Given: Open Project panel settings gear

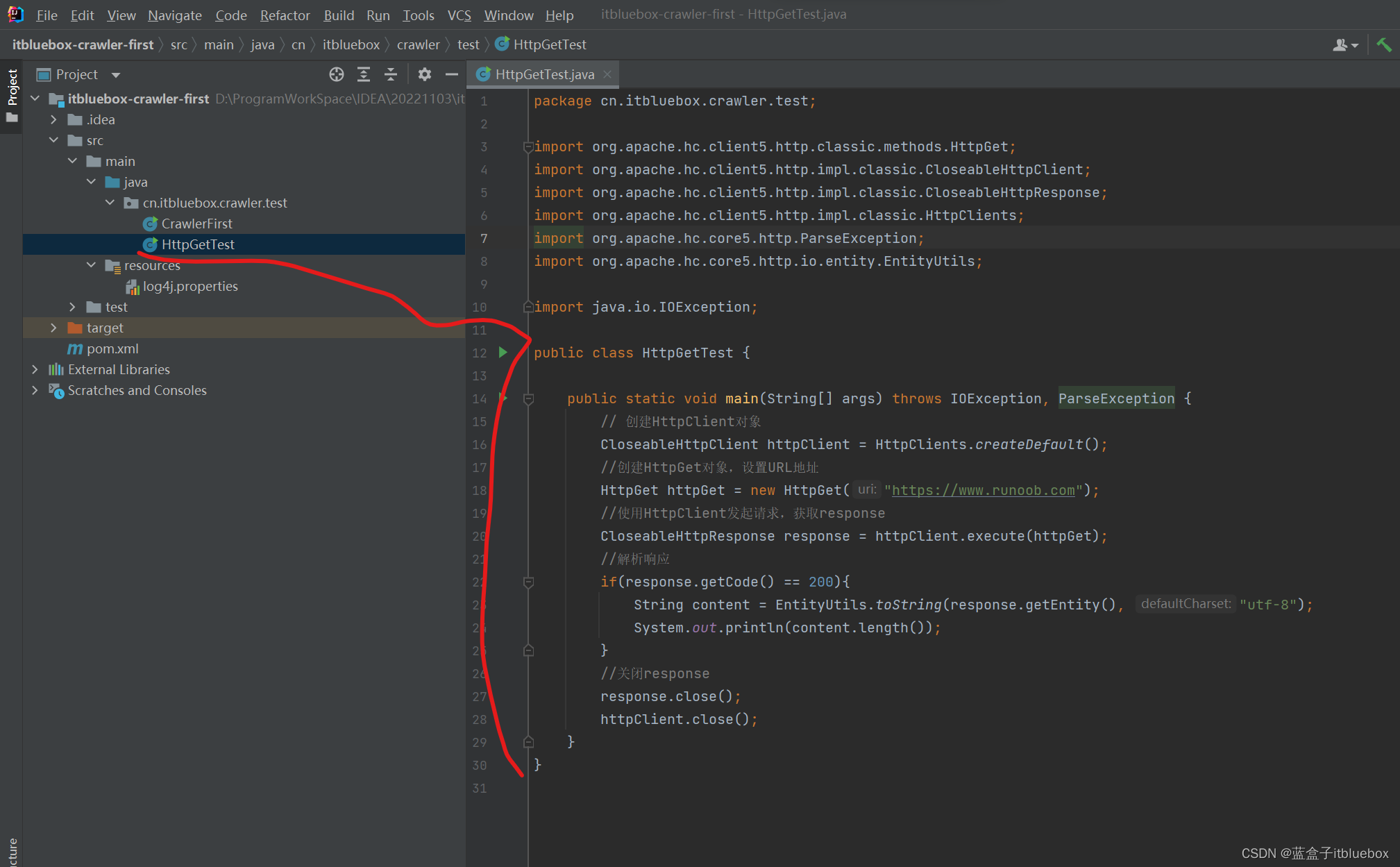Looking at the screenshot, I should click(x=425, y=74).
